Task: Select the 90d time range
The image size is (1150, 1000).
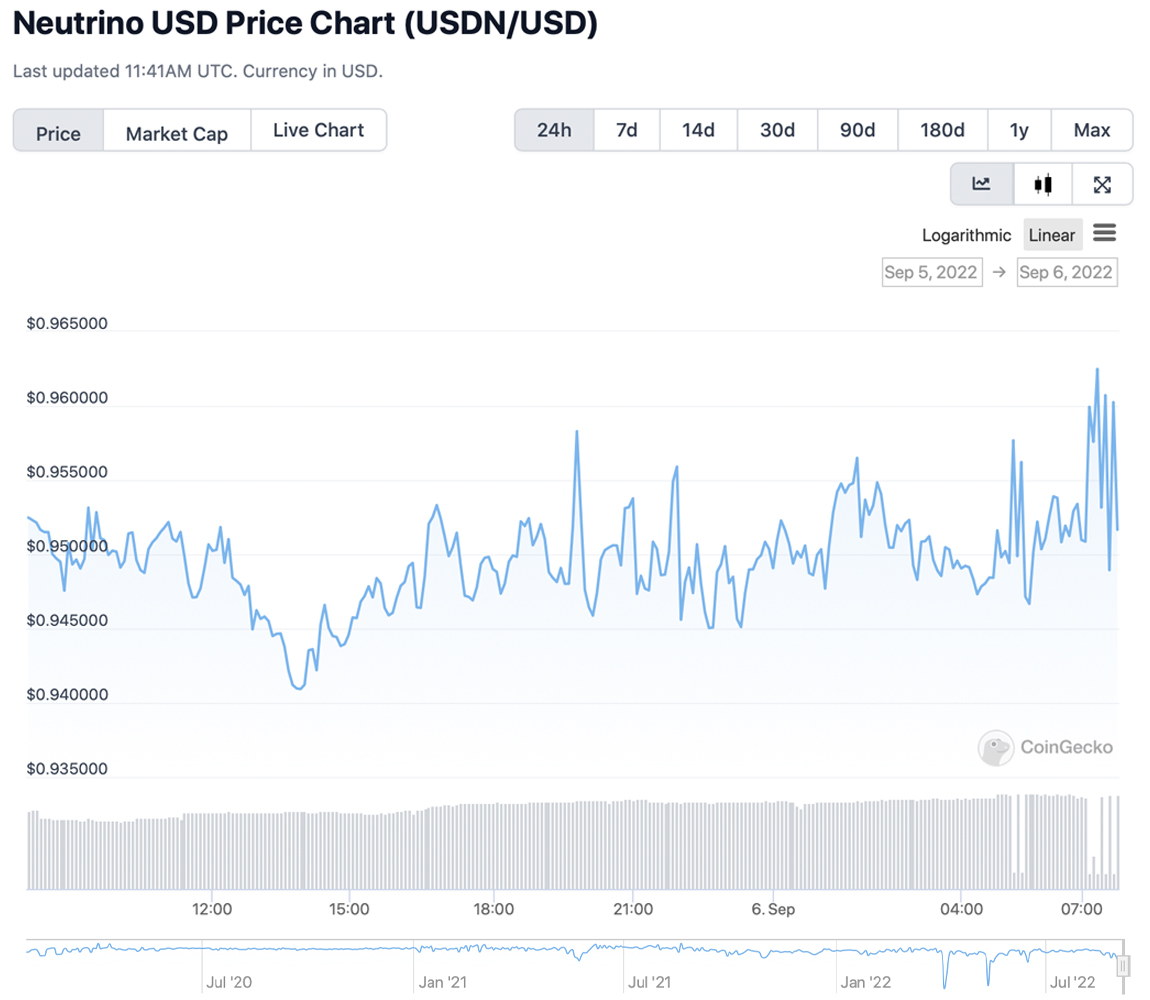Action: pyautogui.click(x=857, y=130)
